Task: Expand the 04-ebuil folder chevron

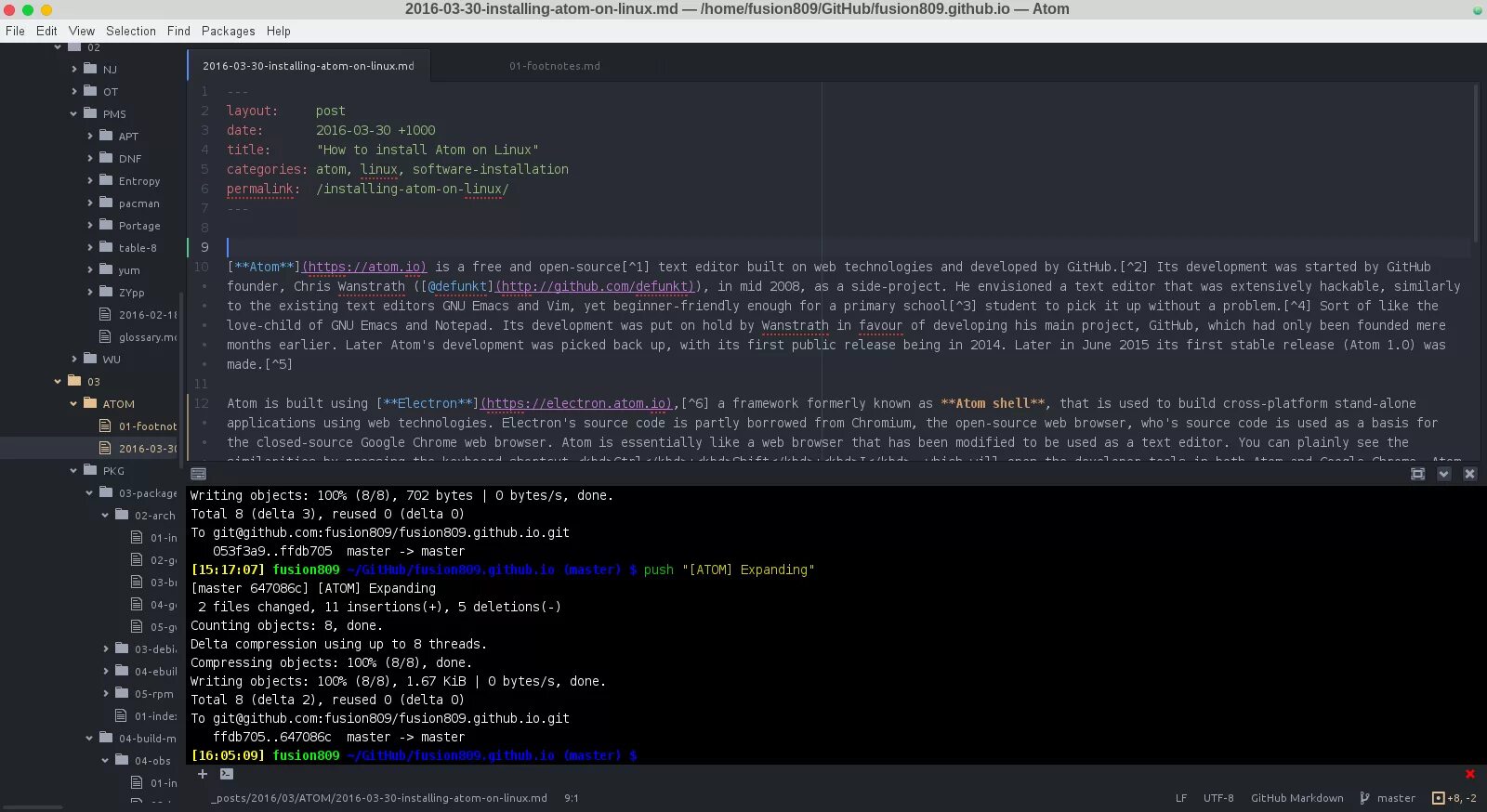Action: (106, 671)
